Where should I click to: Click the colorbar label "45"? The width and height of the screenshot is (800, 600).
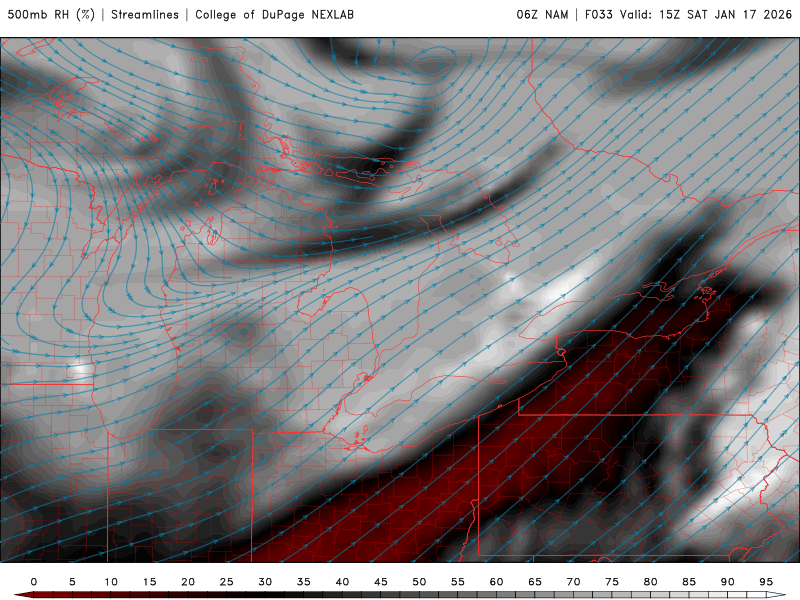pyautogui.click(x=381, y=582)
